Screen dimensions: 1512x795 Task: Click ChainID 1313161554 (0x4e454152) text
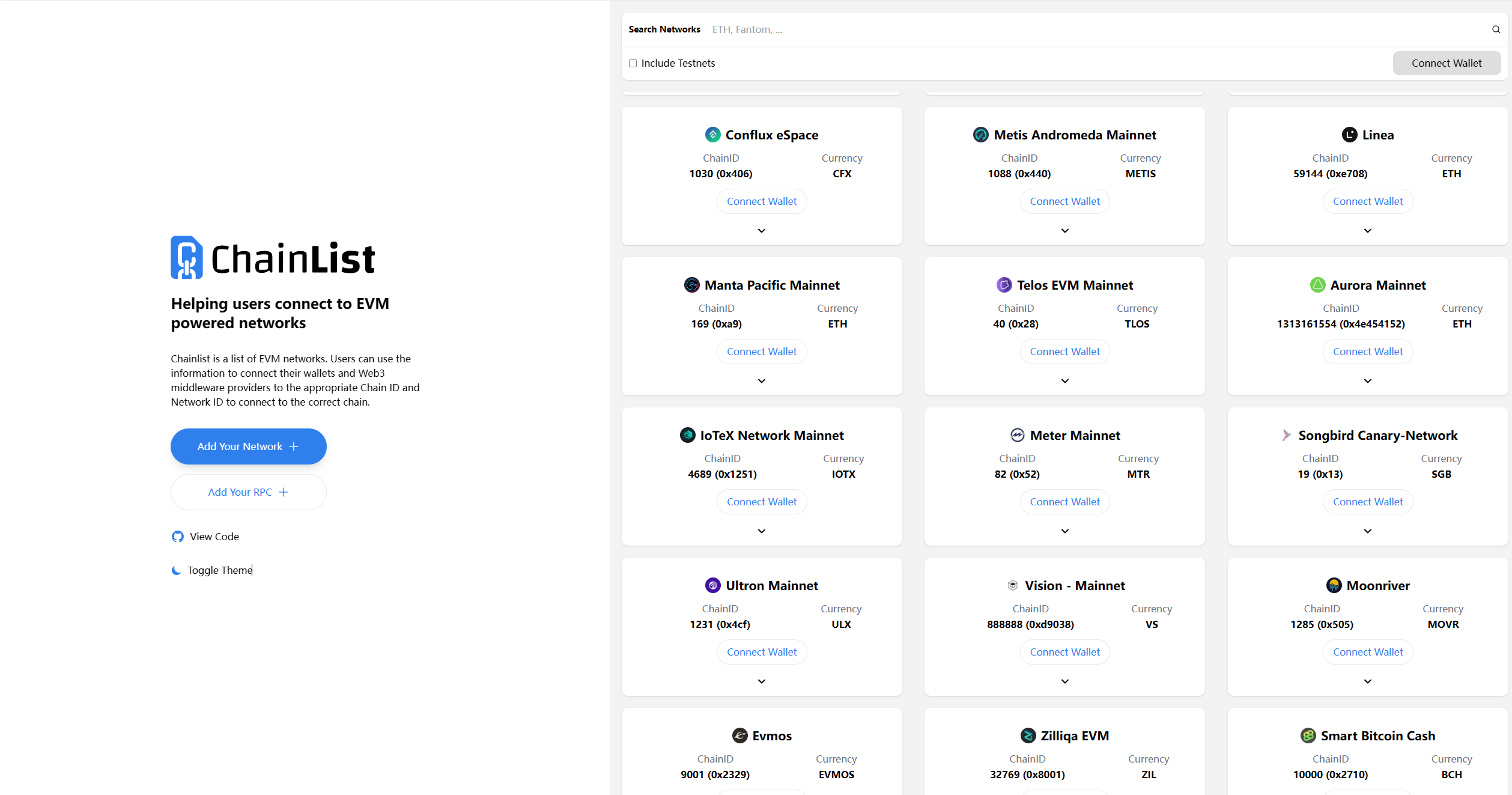[x=1341, y=324]
